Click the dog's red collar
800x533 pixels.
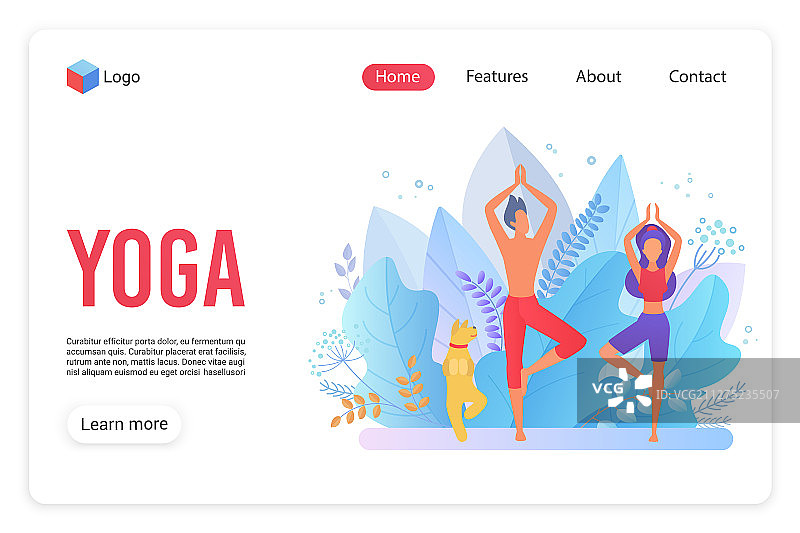(x=458, y=345)
